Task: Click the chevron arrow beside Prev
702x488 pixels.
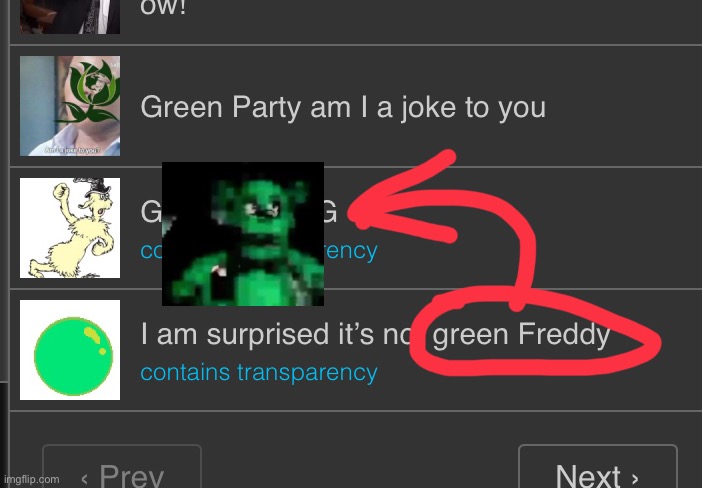Action: point(85,479)
